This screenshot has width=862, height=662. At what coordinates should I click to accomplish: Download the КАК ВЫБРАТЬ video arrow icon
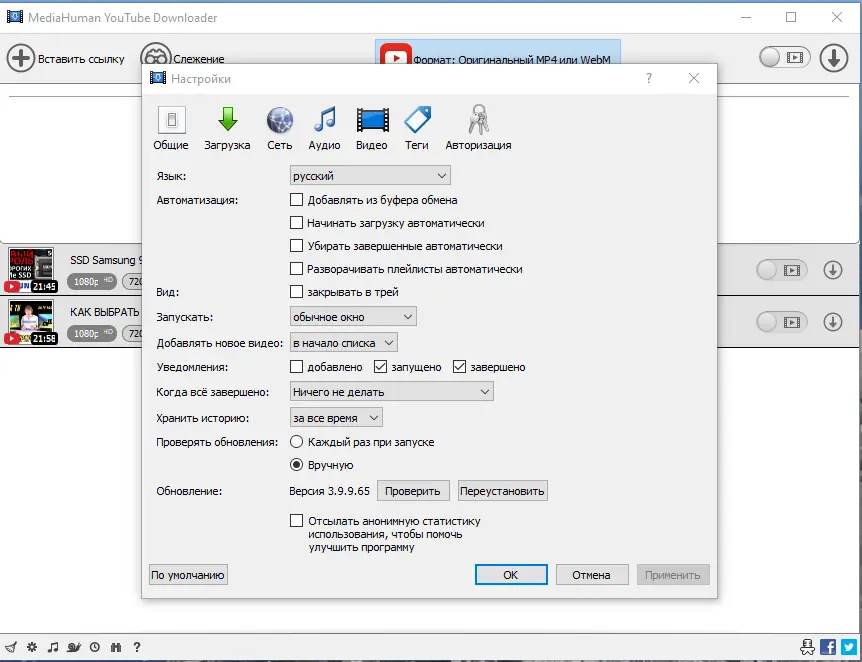pos(833,322)
